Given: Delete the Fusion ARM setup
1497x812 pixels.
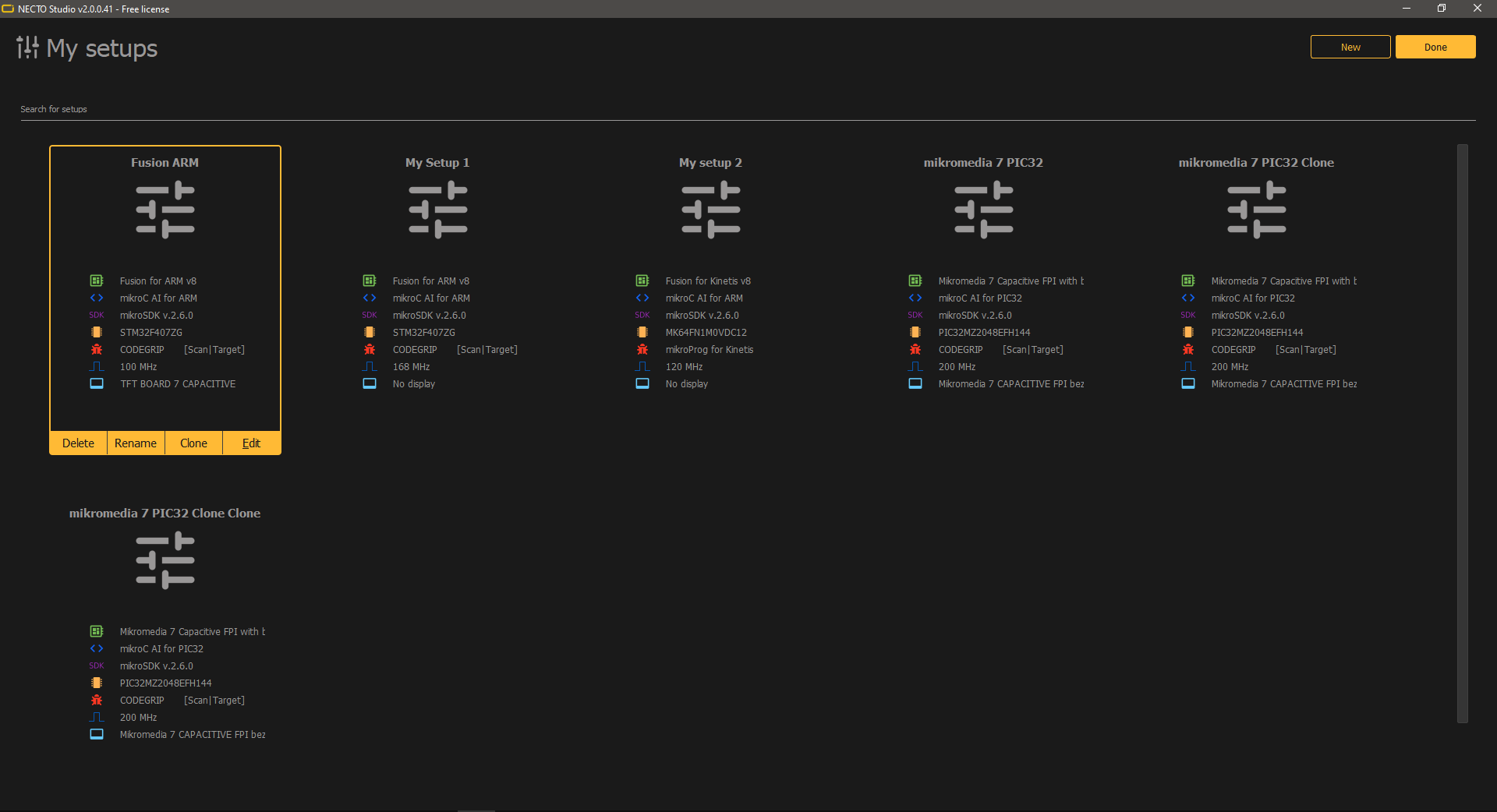Looking at the screenshot, I should (78, 443).
